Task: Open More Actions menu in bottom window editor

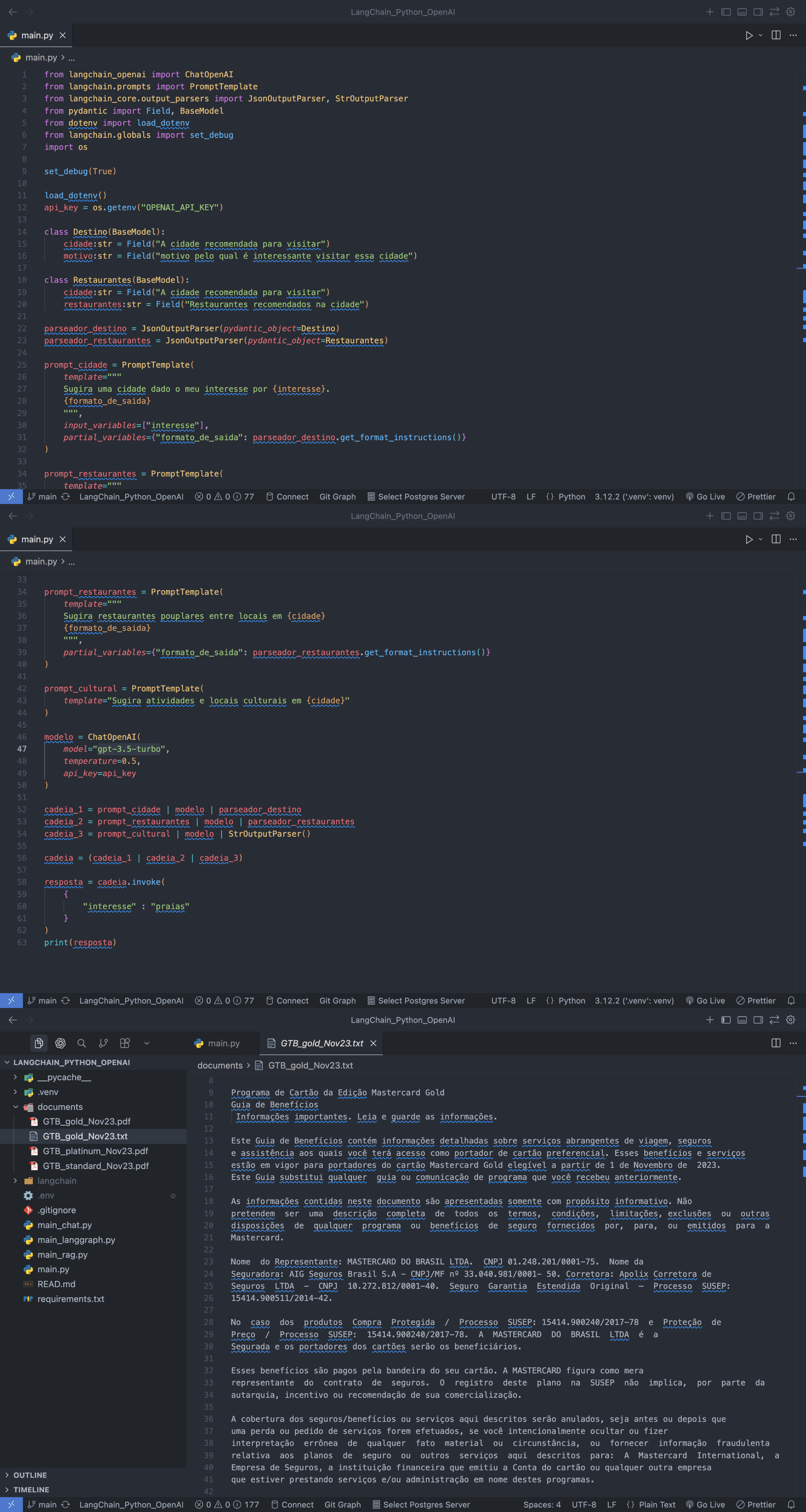Action: [x=793, y=1043]
